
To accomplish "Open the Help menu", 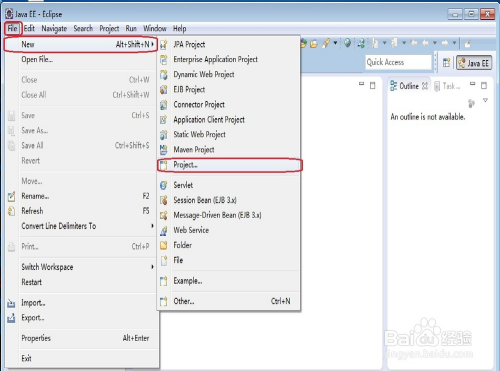I will [179, 29].
